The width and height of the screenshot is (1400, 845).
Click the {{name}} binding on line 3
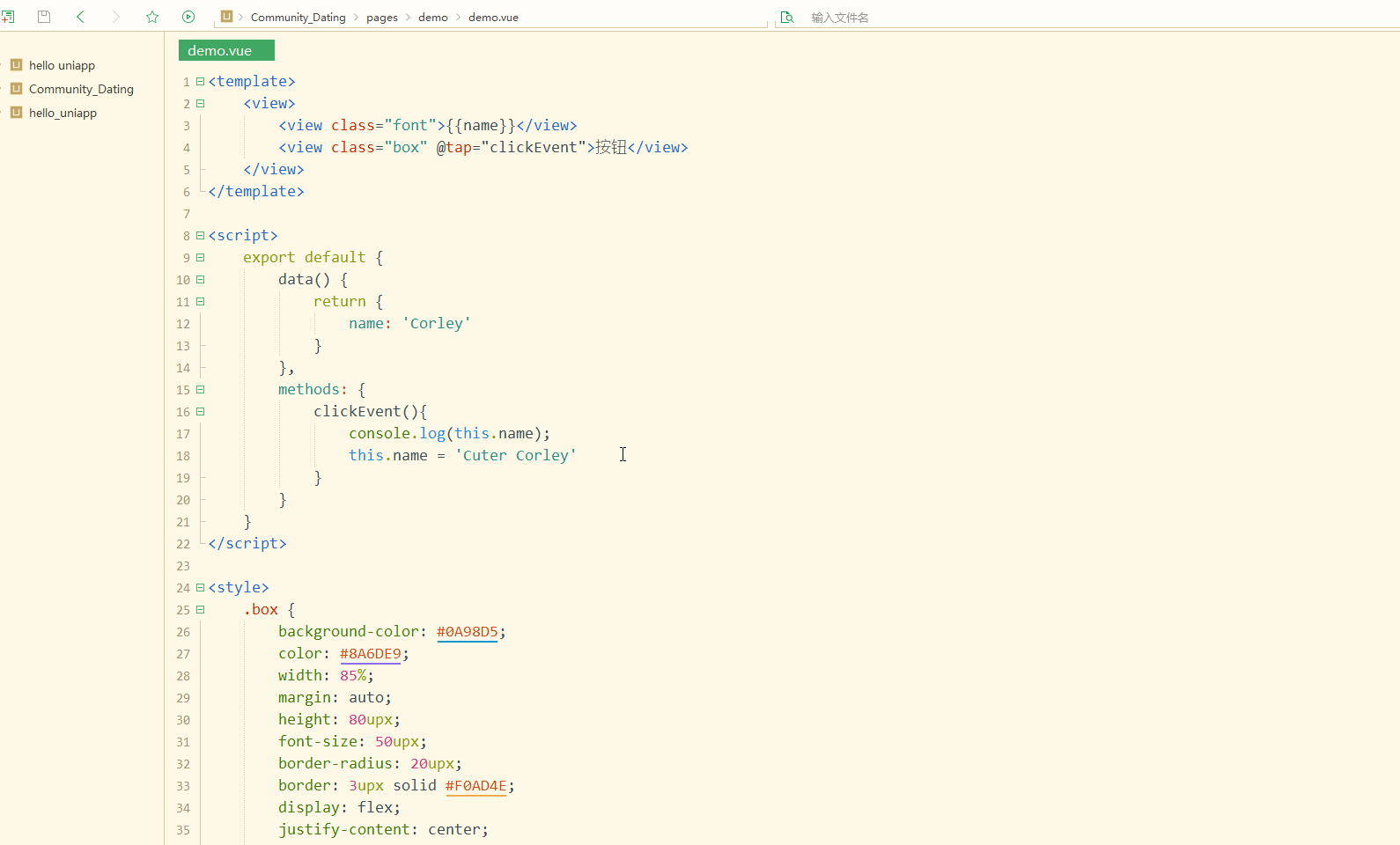pyautogui.click(x=481, y=125)
